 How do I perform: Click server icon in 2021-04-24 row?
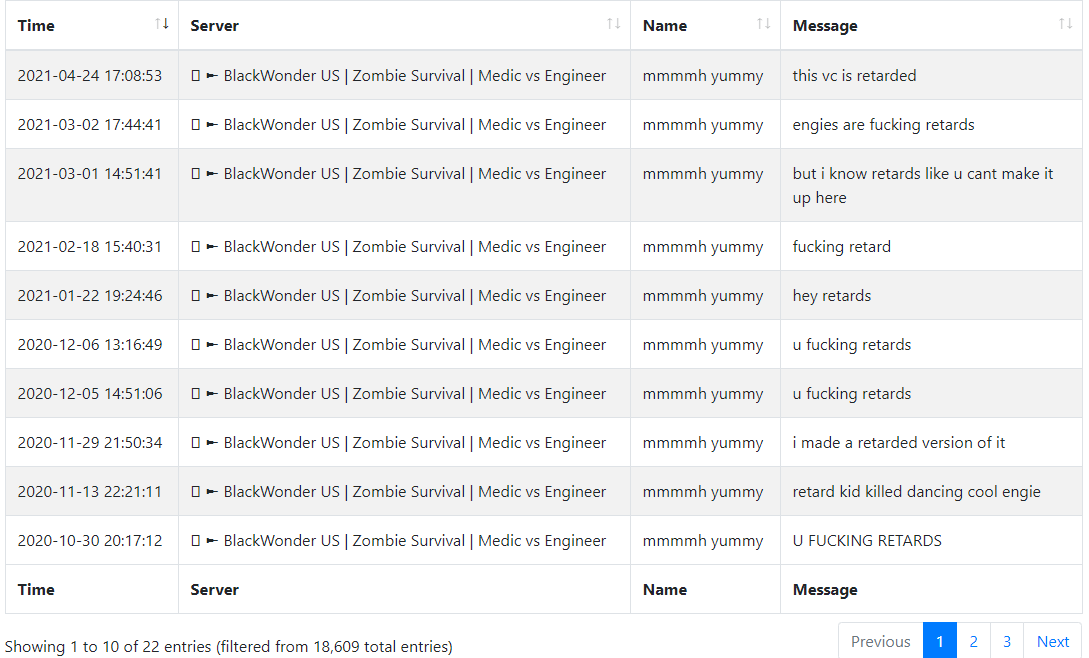coord(195,76)
